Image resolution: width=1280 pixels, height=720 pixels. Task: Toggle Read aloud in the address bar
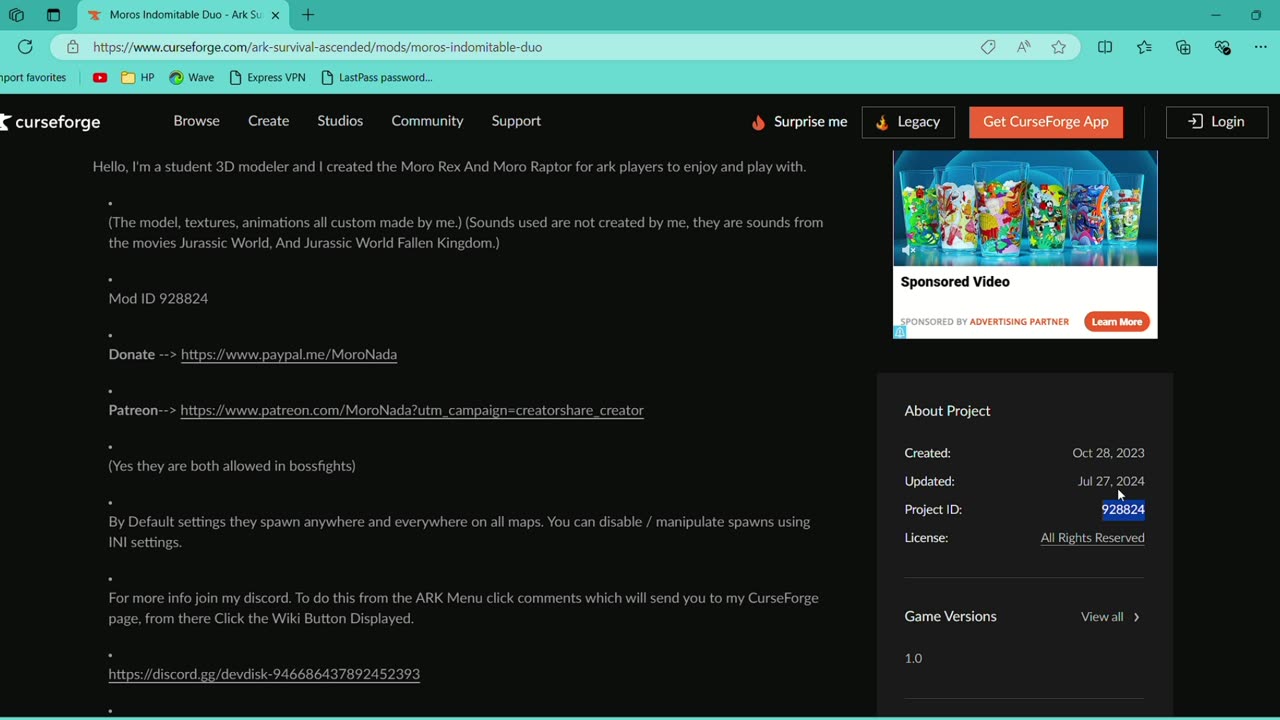[x=1023, y=47]
